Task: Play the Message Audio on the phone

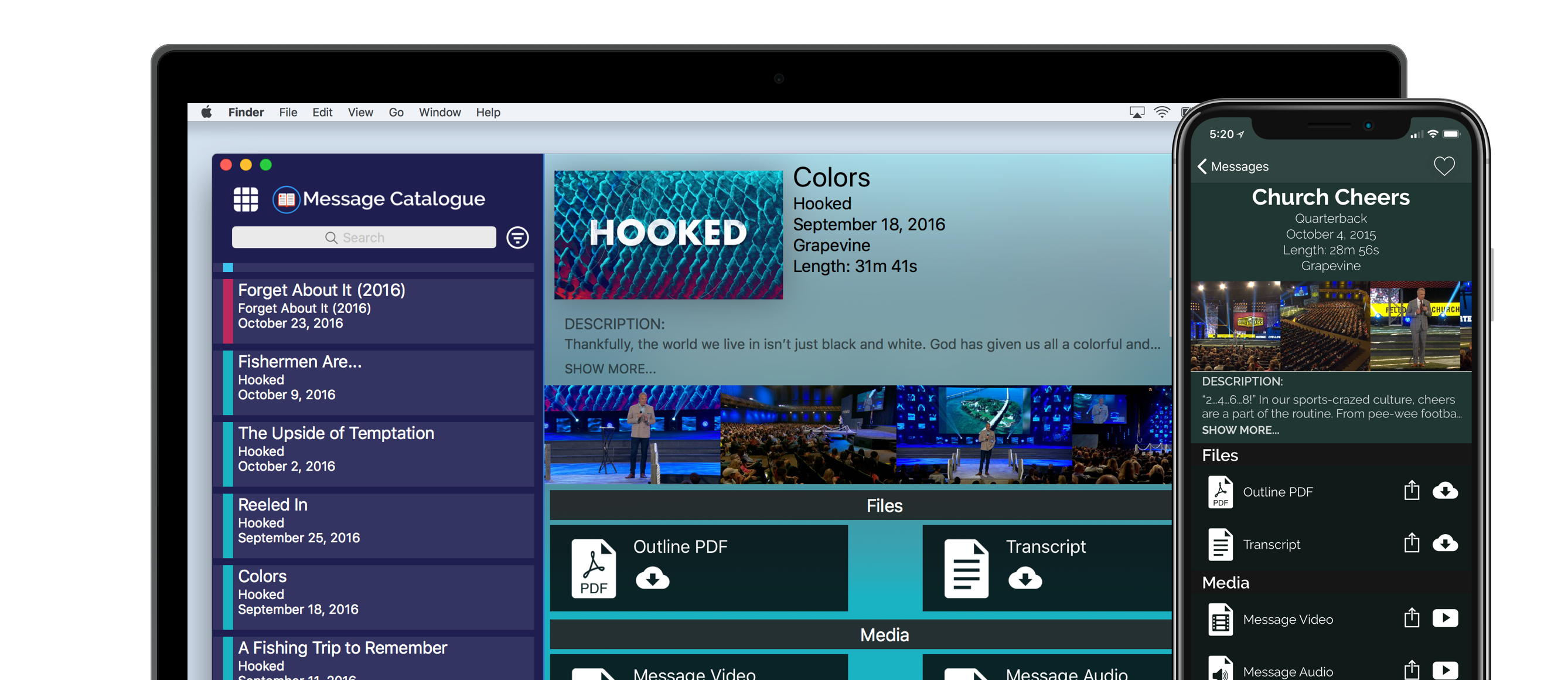Action: [x=1445, y=670]
